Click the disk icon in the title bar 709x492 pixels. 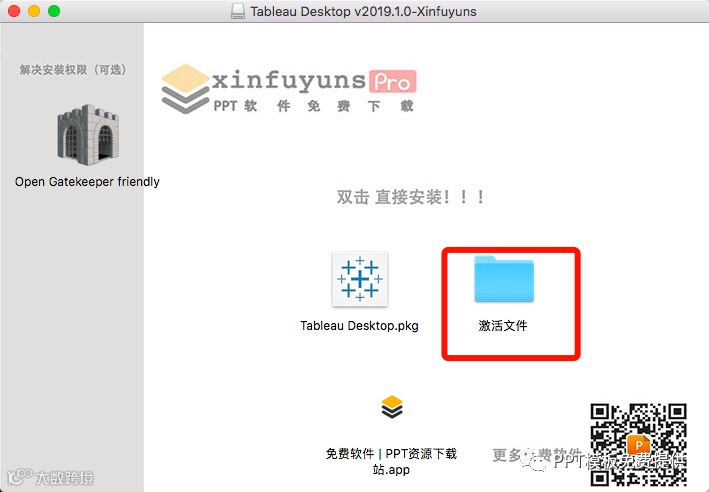tap(238, 11)
